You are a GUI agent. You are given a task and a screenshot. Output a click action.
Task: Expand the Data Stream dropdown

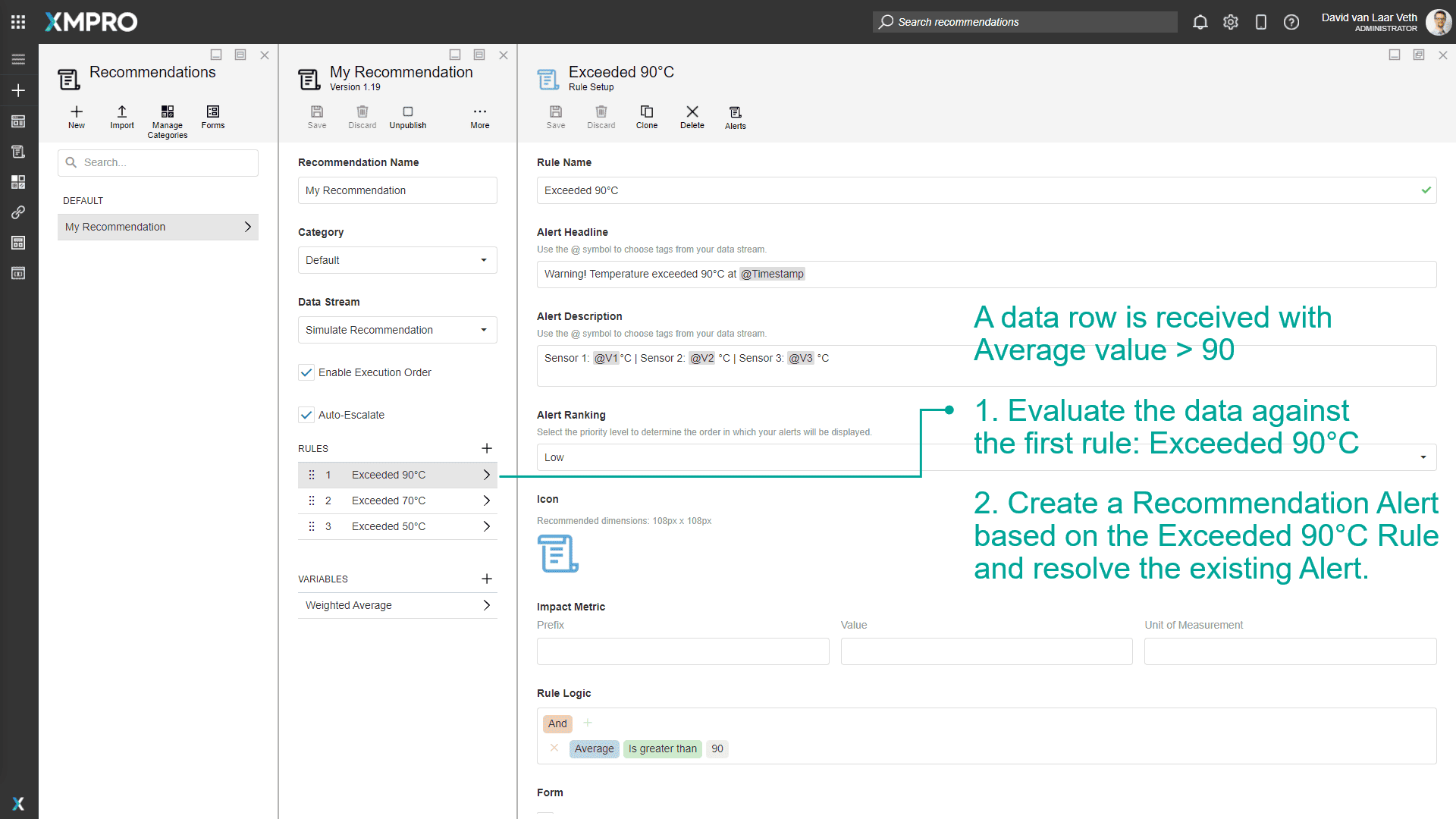[x=397, y=330]
